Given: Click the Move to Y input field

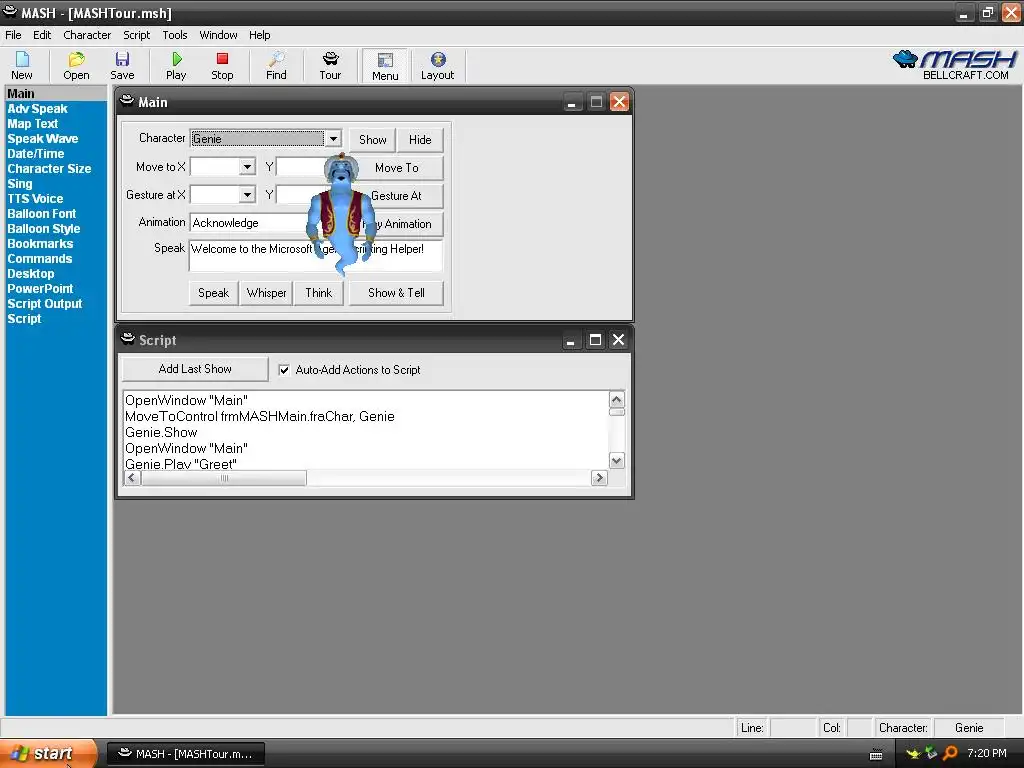Looking at the screenshot, I should click(301, 167).
